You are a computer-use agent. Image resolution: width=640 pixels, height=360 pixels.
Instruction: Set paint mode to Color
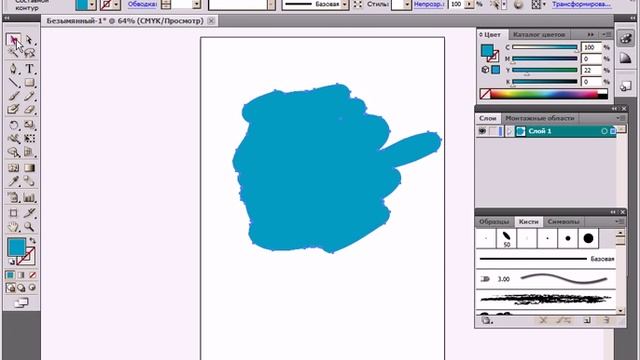10,275
